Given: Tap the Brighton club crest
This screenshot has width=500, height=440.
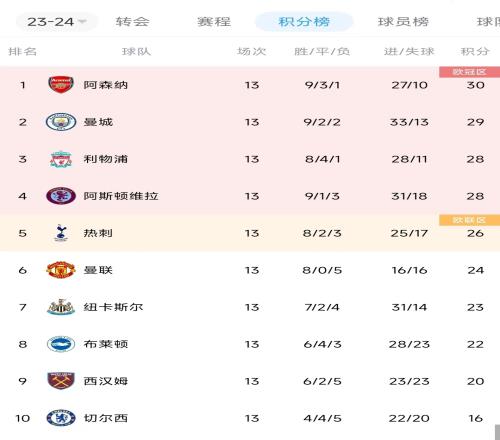Looking at the screenshot, I should (61, 344).
